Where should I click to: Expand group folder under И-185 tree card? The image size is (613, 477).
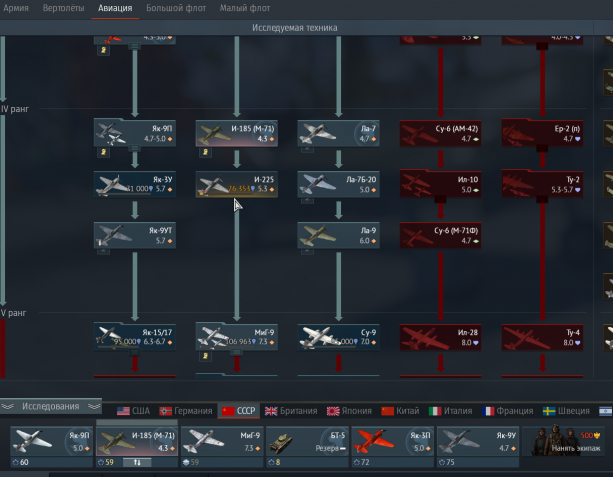coord(206,152)
